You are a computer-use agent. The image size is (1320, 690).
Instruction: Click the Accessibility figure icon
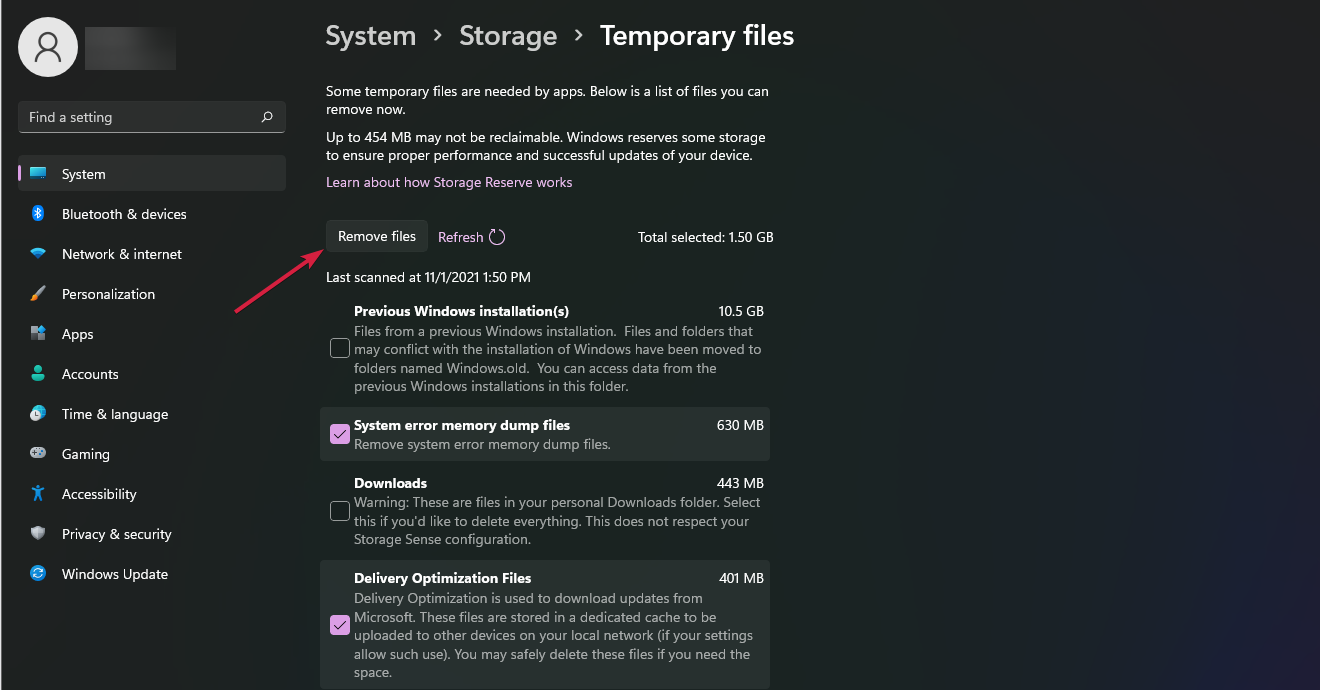click(x=38, y=494)
